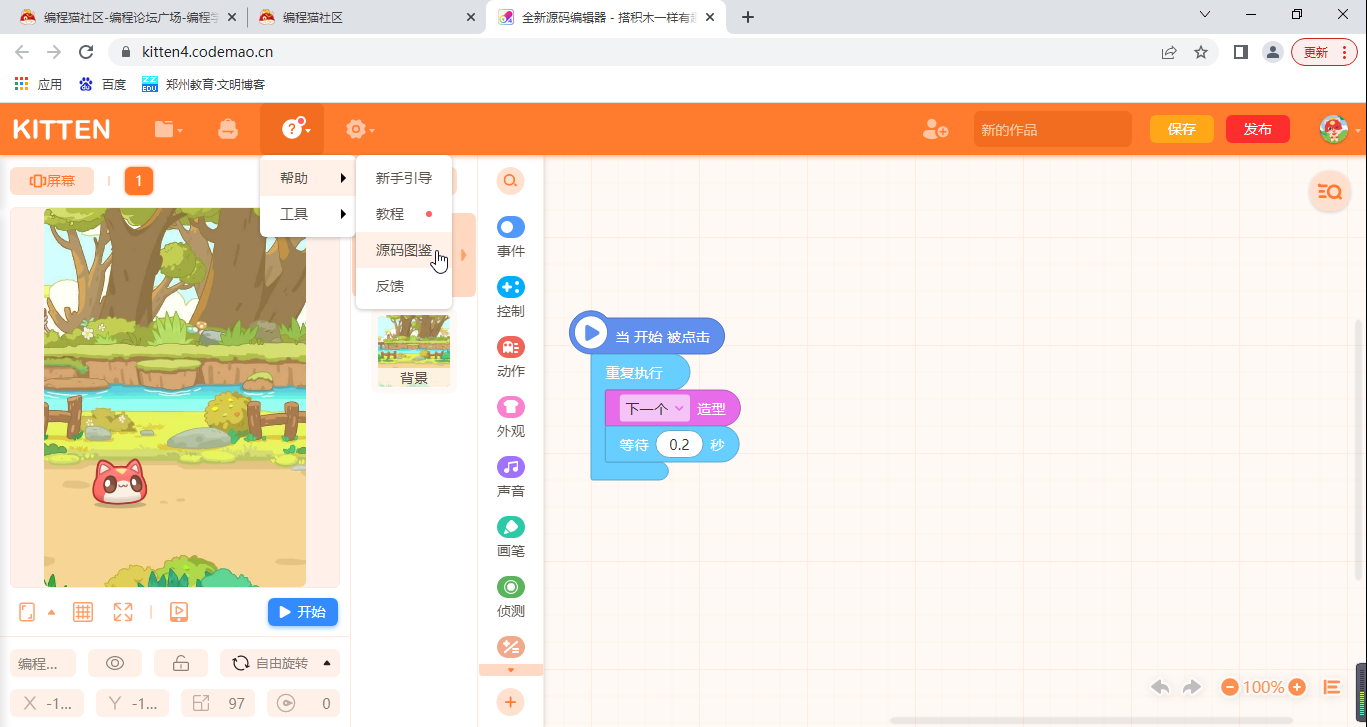Click the Y coordinate field
Viewport: 1367px width, 727px height.
point(132,703)
